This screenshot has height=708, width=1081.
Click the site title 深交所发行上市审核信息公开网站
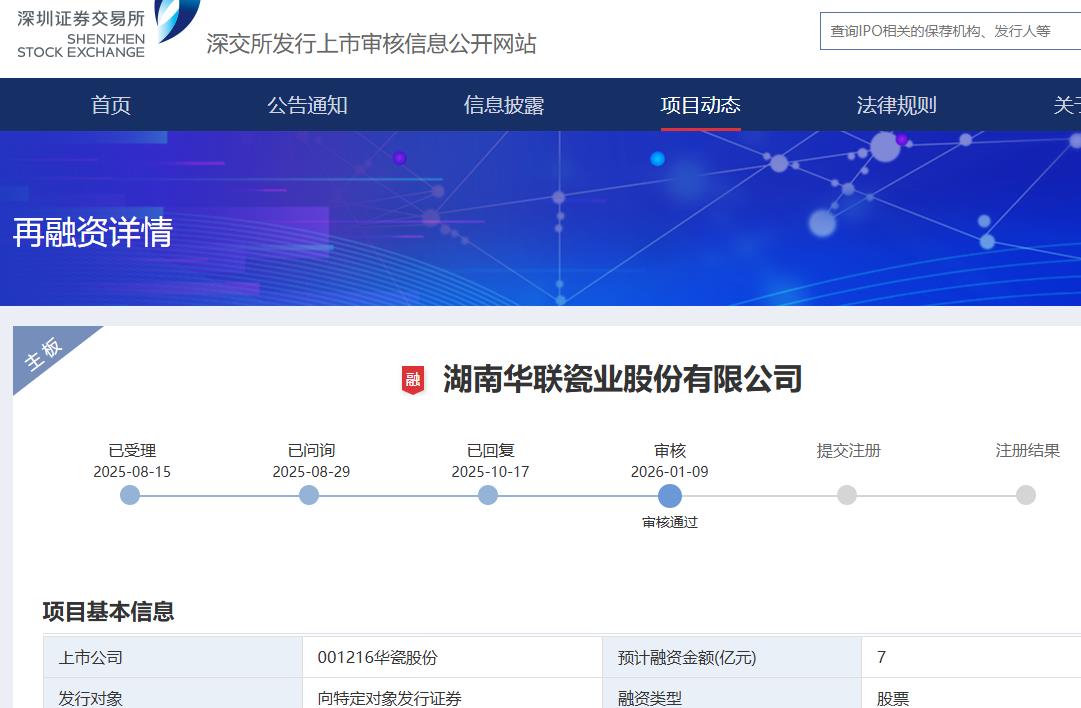coord(371,44)
